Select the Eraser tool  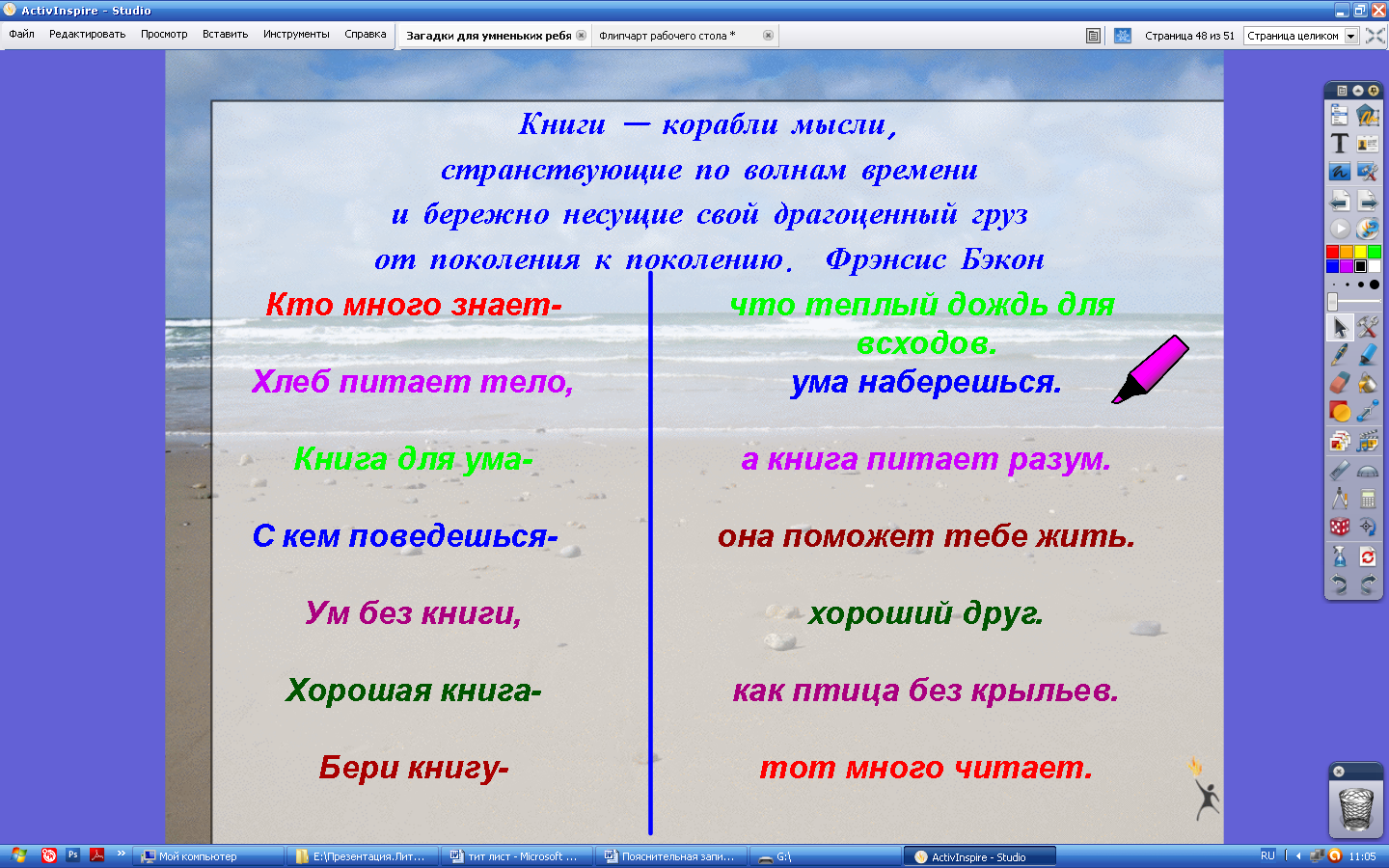pos(1340,383)
